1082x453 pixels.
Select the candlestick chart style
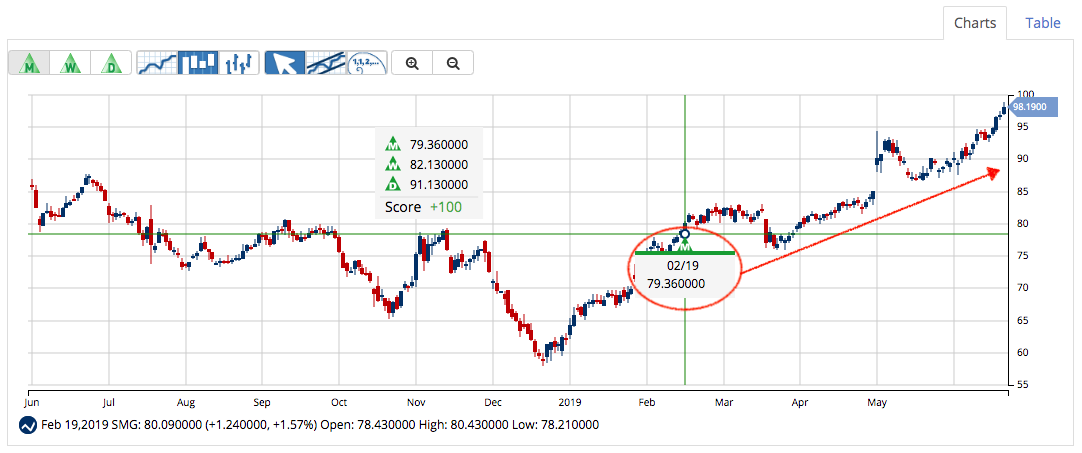[198, 63]
